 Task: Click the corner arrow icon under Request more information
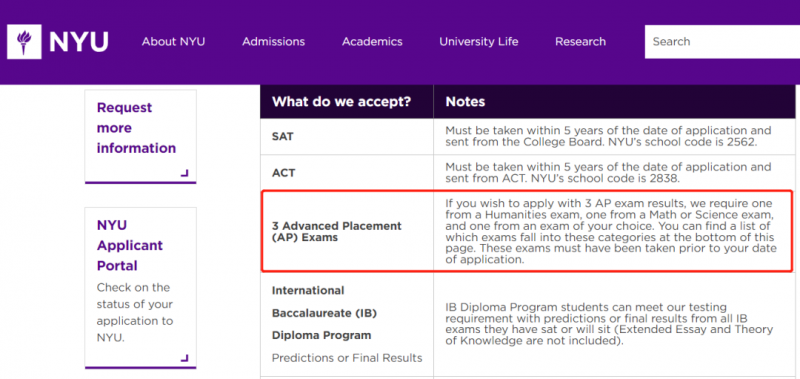coord(184,173)
